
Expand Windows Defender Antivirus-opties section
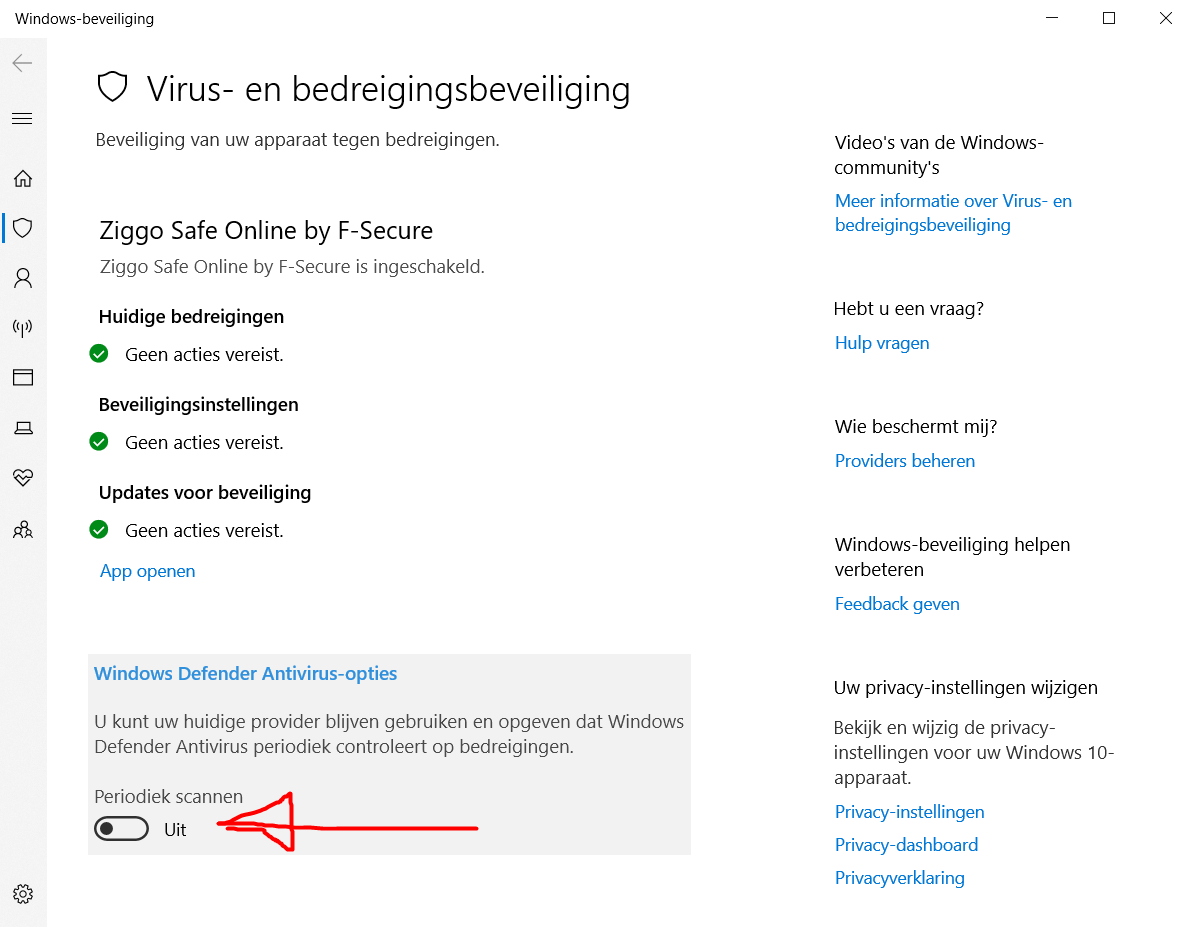(245, 674)
